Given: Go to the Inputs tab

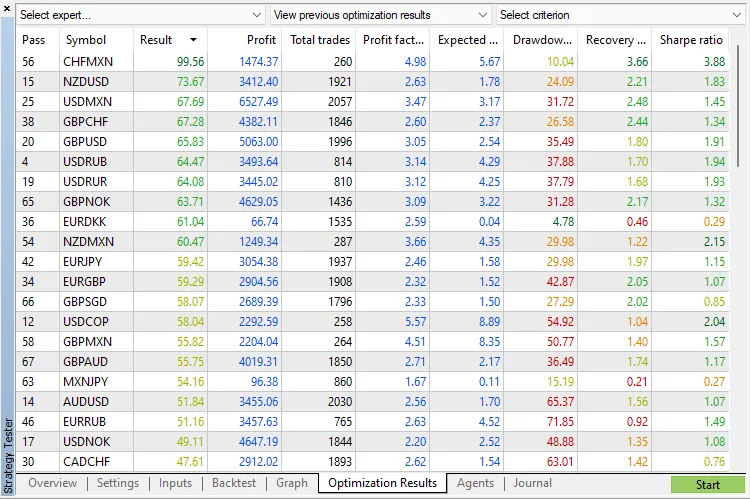Looking at the screenshot, I should [x=175, y=483].
